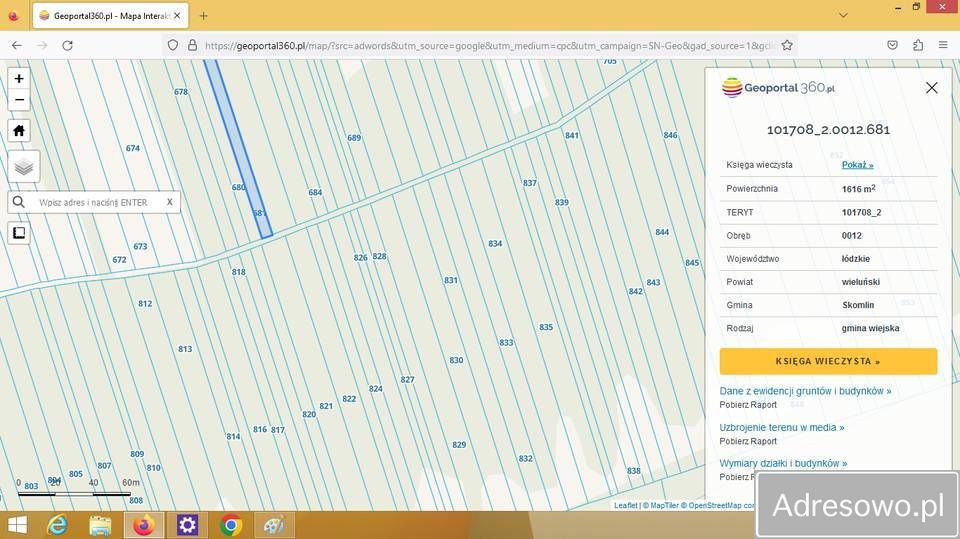Open Firefox application hamburger menu

[x=943, y=45]
